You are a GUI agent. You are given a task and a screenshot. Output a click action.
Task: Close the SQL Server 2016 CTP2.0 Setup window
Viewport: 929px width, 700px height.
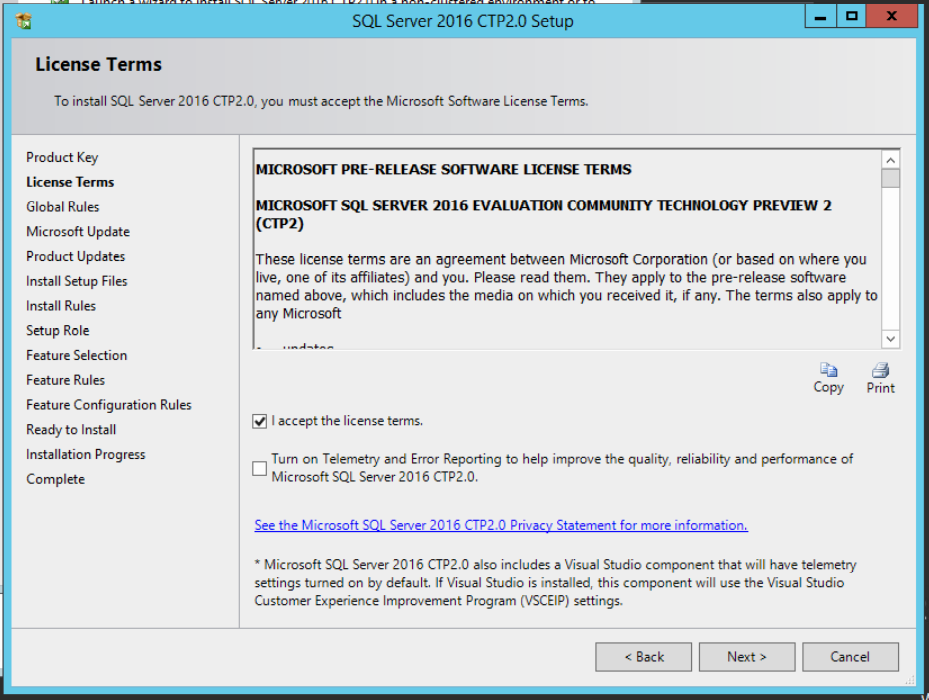[x=891, y=17]
